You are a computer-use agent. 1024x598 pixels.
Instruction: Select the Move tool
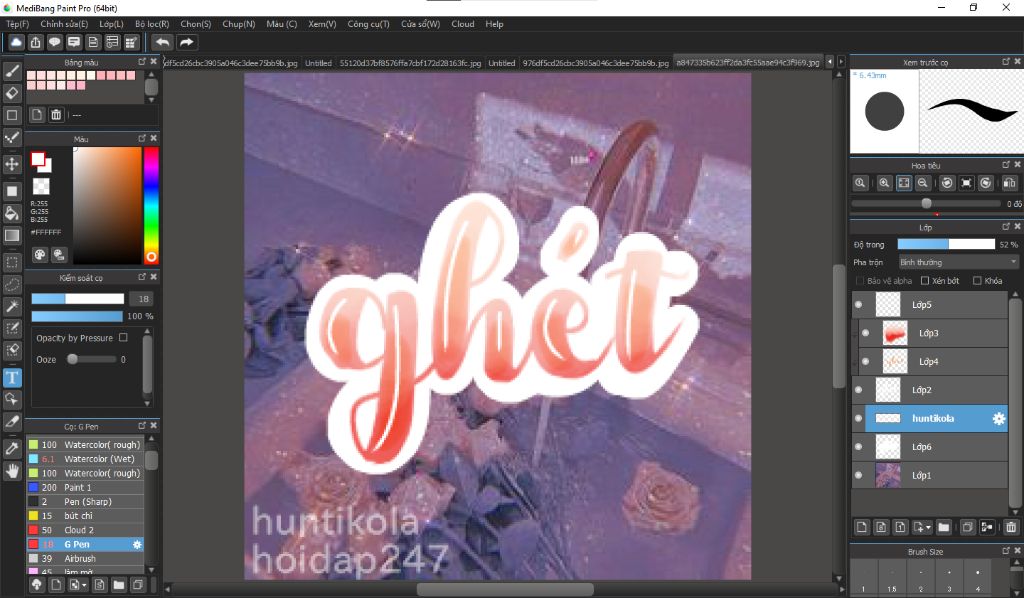pyautogui.click(x=12, y=164)
